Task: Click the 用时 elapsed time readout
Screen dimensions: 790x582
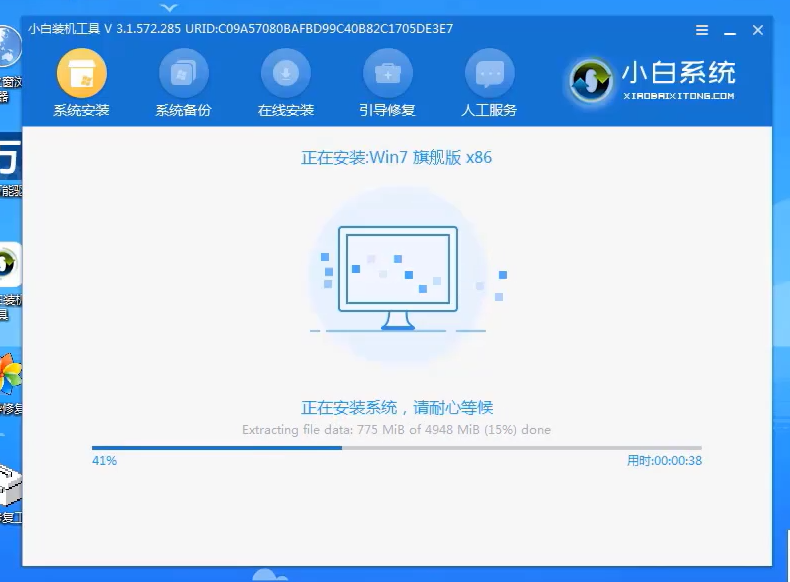Action: click(x=664, y=461)
